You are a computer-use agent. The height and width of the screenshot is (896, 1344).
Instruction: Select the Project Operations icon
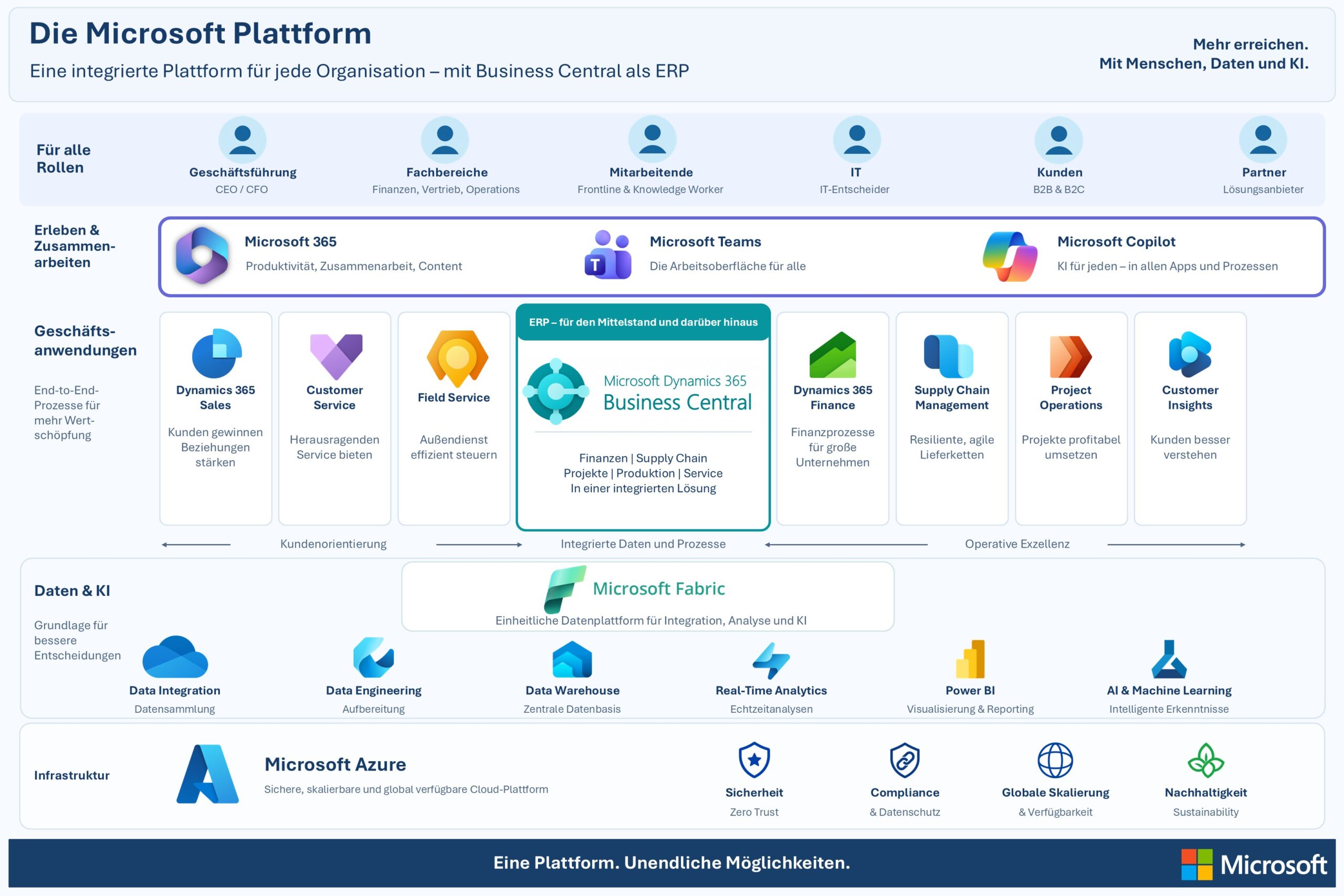(x=1071, y=356)
